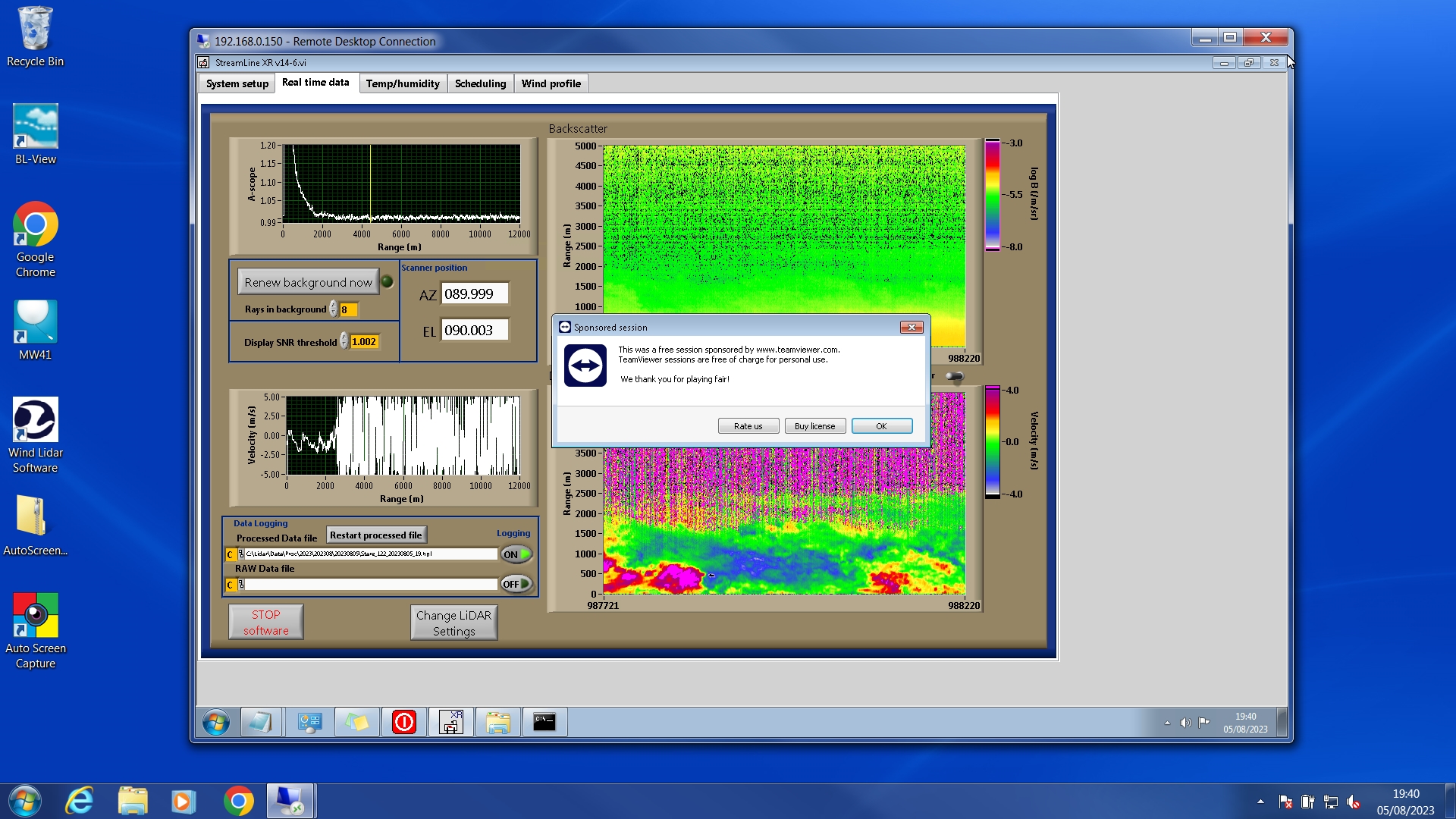The width and height of the screenshot is (1456, 819).
Task: Switch to Wind profile tab
Action: (x=551, y=83)
